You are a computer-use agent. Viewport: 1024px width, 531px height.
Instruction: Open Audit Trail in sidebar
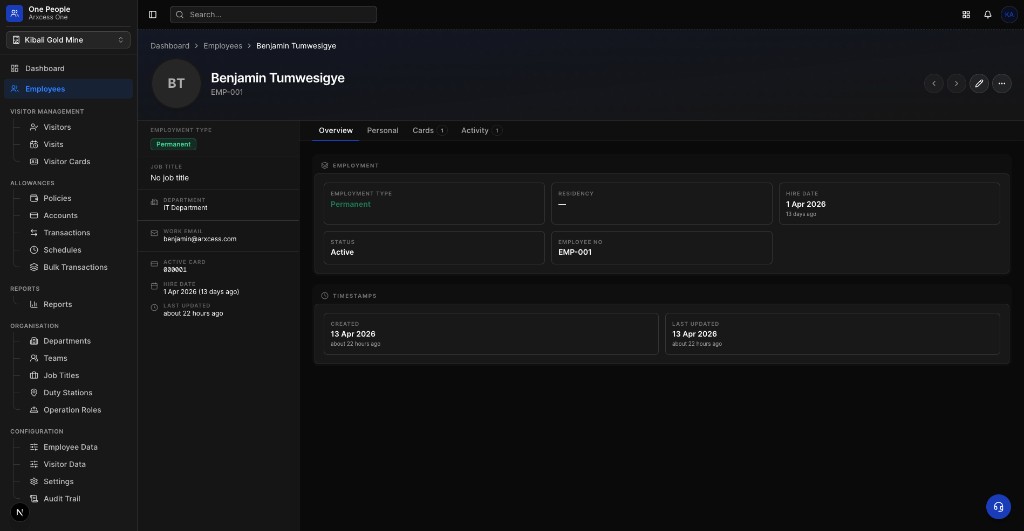tap(61, 498)
